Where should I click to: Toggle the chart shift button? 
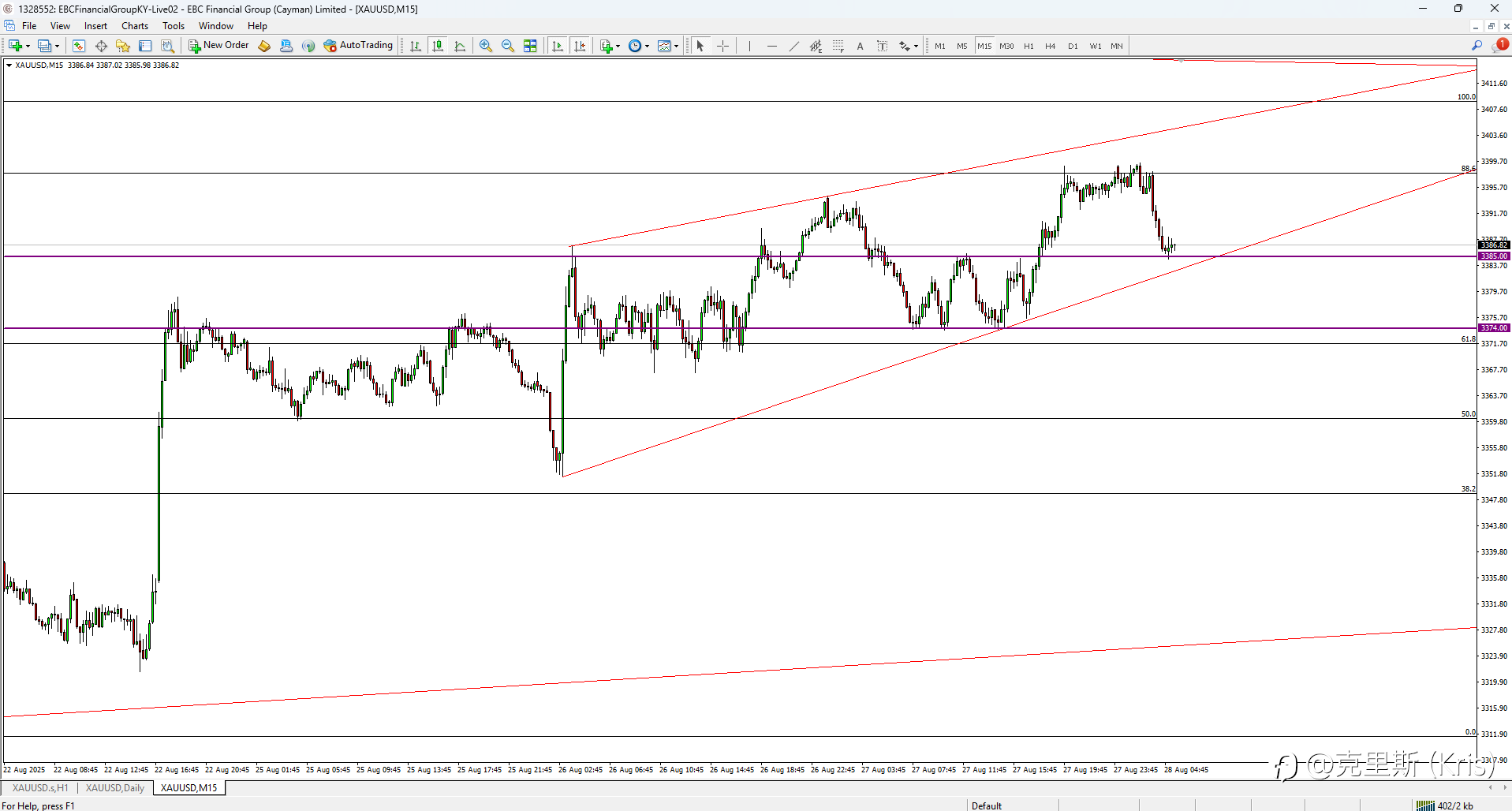580,46
